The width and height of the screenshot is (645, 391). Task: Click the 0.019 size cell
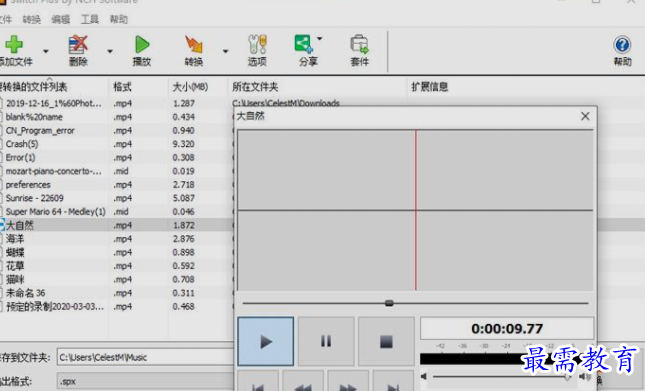click(183, 171)
